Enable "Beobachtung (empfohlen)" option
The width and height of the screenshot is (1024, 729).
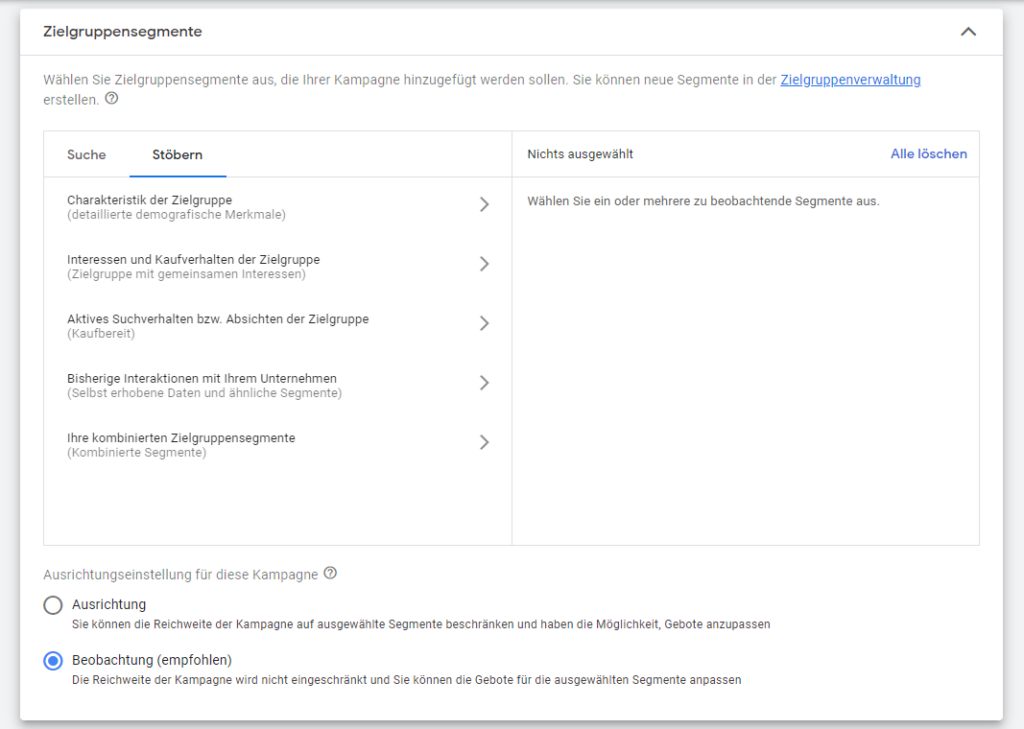pyautogui.click(x=51, y=661)
